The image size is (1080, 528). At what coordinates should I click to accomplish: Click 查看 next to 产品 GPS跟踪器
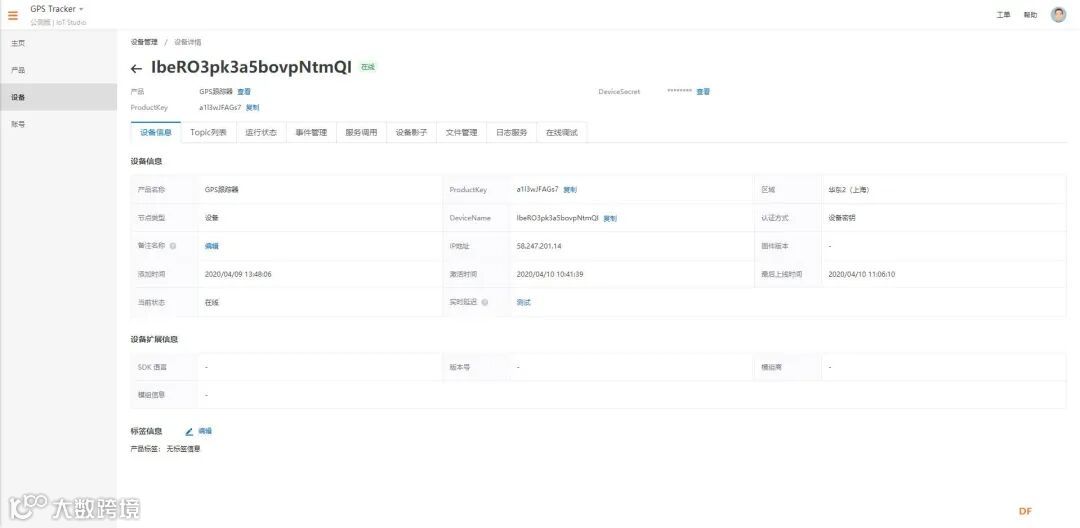pyautogui.click(x=244, y=92)
